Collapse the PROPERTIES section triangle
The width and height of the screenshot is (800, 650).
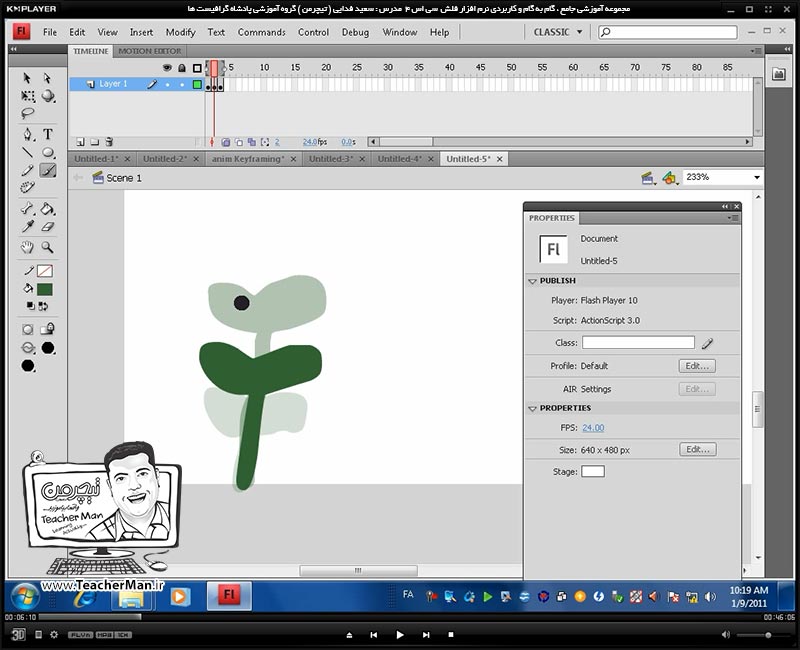pos(532,409)
